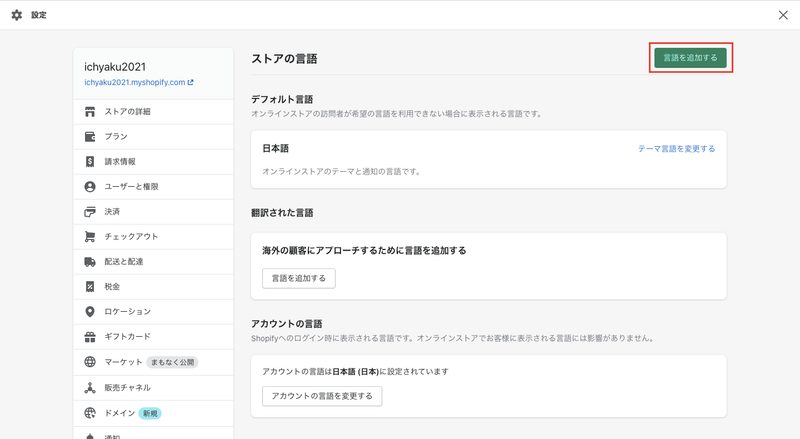This screenshot has height=439, width=800.
Task: Click the pin icon for ロケーション
Action: [90, 311]
